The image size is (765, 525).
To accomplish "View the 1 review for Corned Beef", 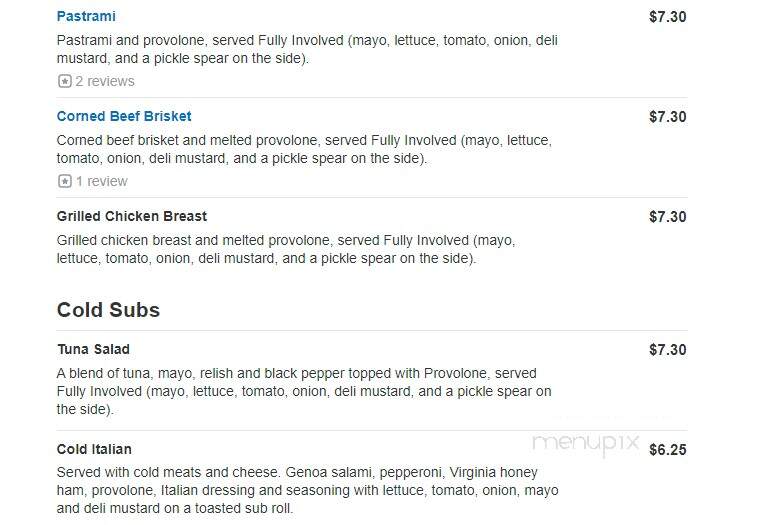I will 101,181.
